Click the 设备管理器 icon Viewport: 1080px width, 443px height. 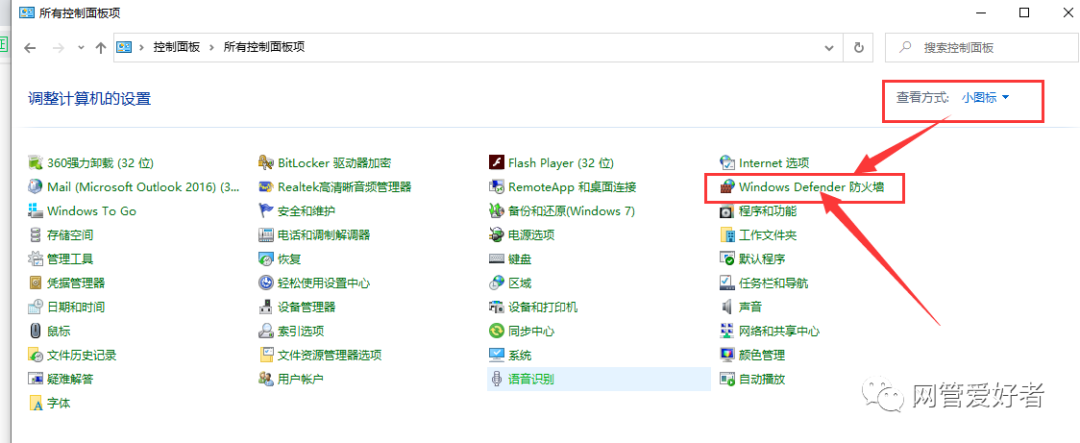tap(266, 307)
